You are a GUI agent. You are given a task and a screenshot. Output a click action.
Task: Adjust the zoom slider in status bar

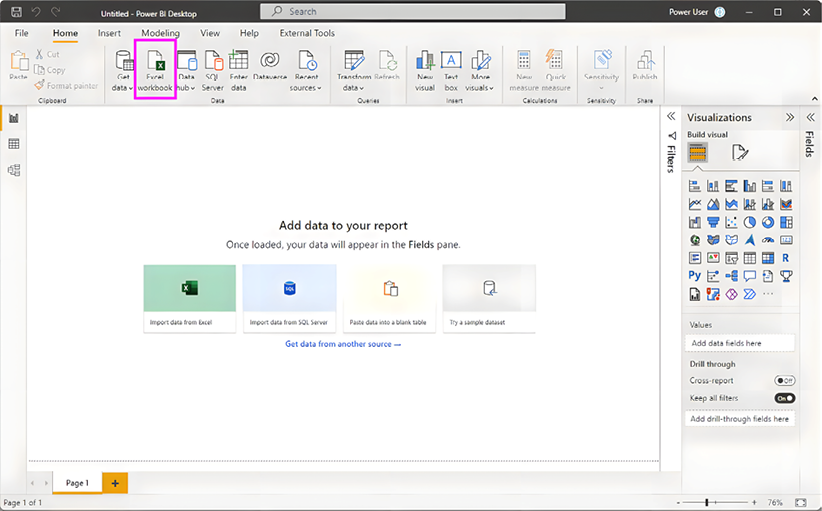[708, 502]
